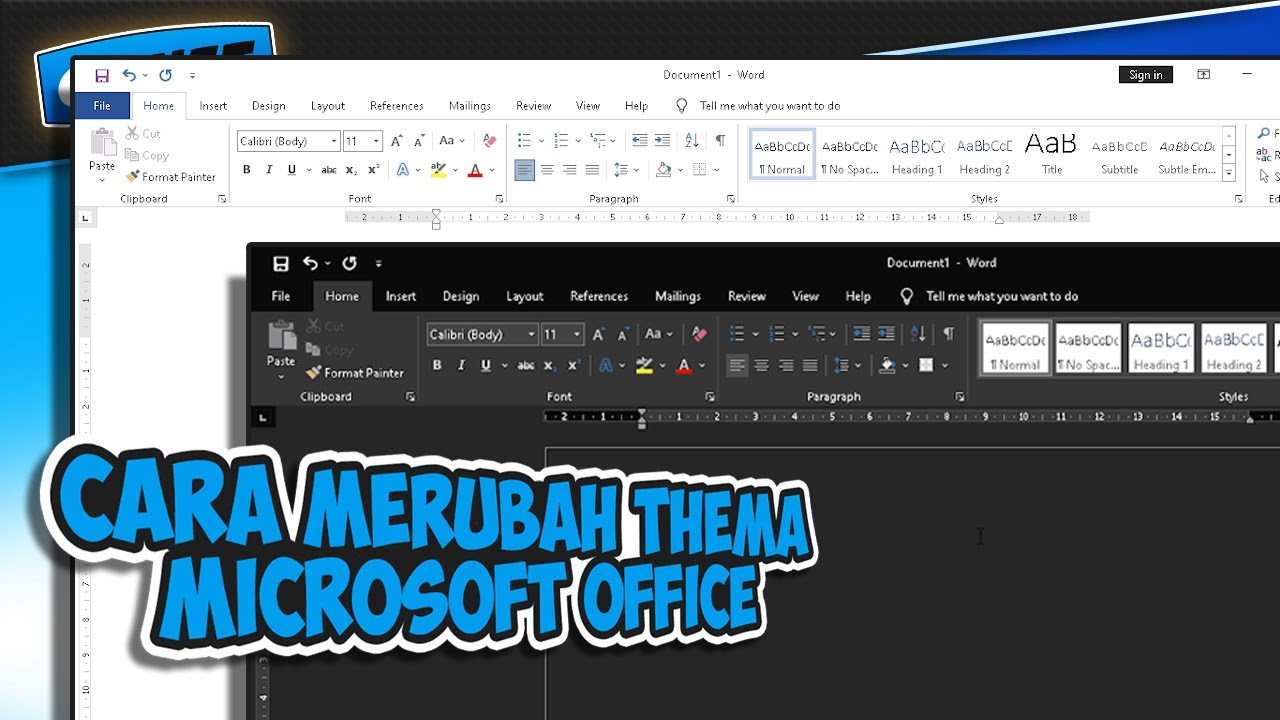Screen dimensions: 1280x720
Task: Apply the Title style in the light Word window
Action: 1052,154
